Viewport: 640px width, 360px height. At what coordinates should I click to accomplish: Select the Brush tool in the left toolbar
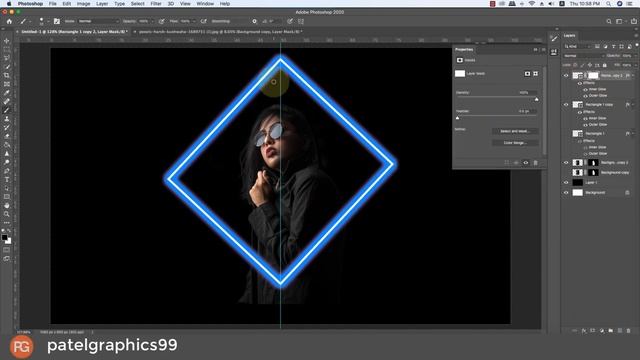(7, 110)
